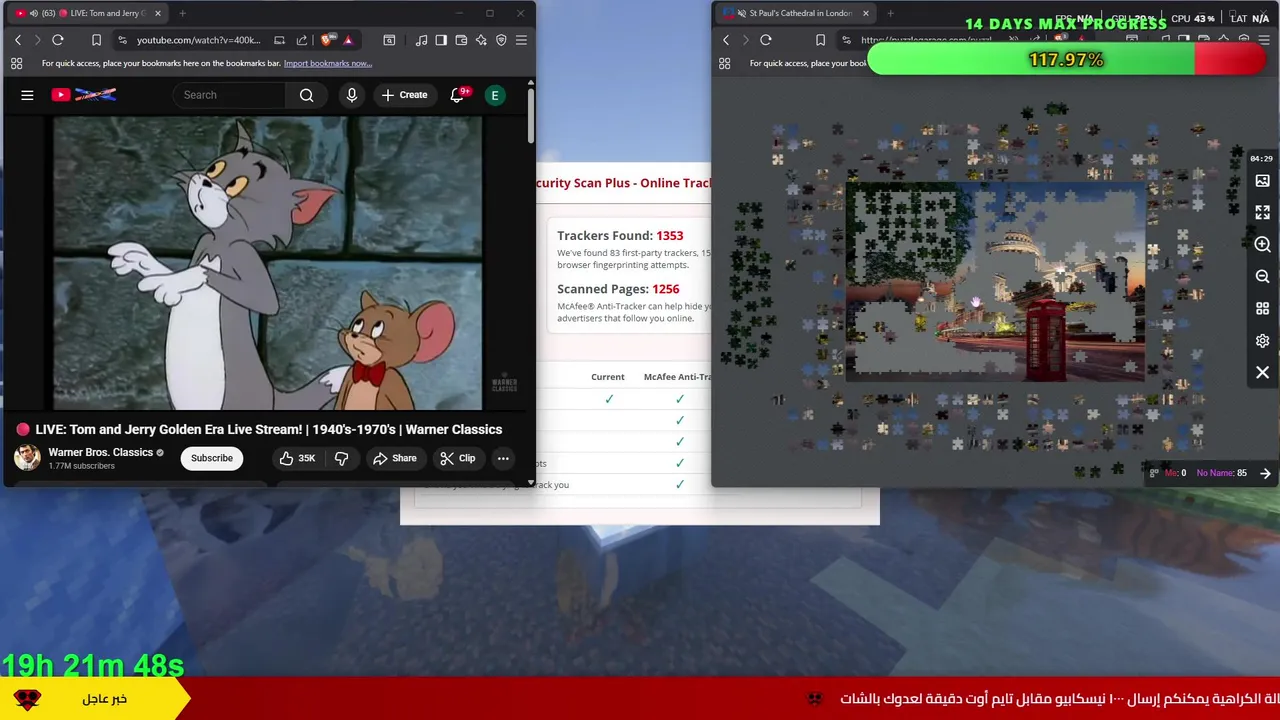The image size is (1280, 720).
Task: Open the apps grid icon on YouTube bookmarks bar
Action: coord(16,63)
